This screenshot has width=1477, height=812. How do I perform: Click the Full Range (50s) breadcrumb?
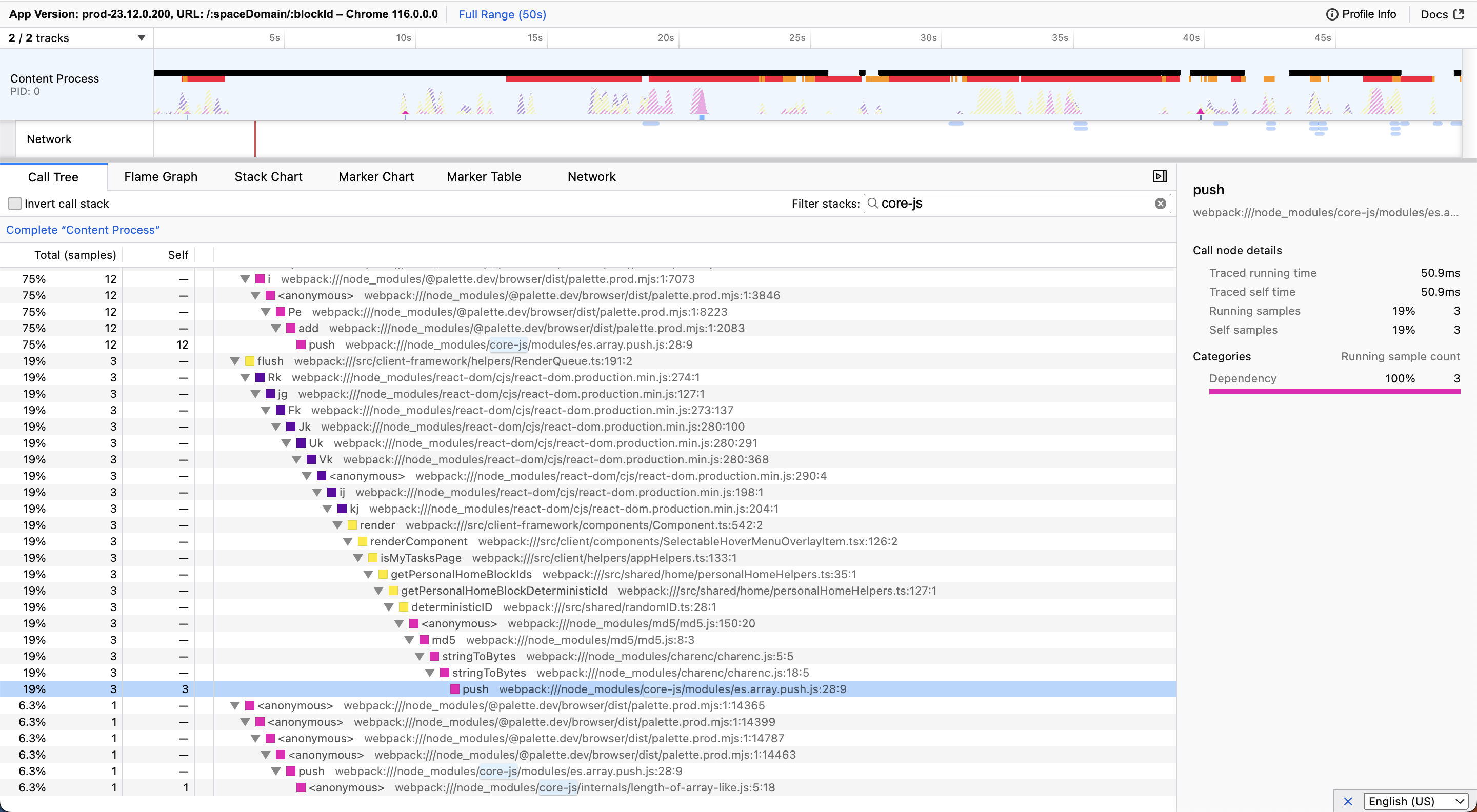502,14
